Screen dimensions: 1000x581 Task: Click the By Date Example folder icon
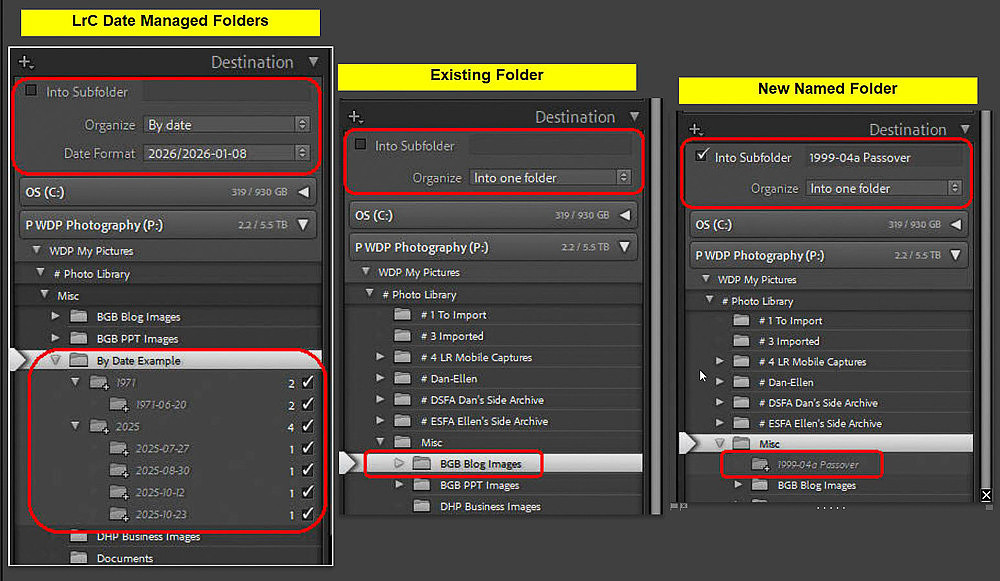78,360
